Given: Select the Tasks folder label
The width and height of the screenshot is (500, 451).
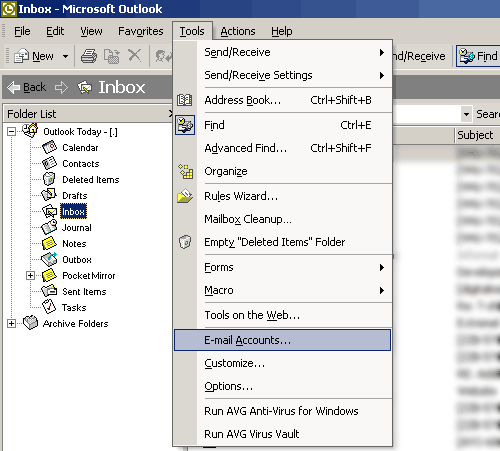Looking at the screenshot, I should (x=74, y=307).
